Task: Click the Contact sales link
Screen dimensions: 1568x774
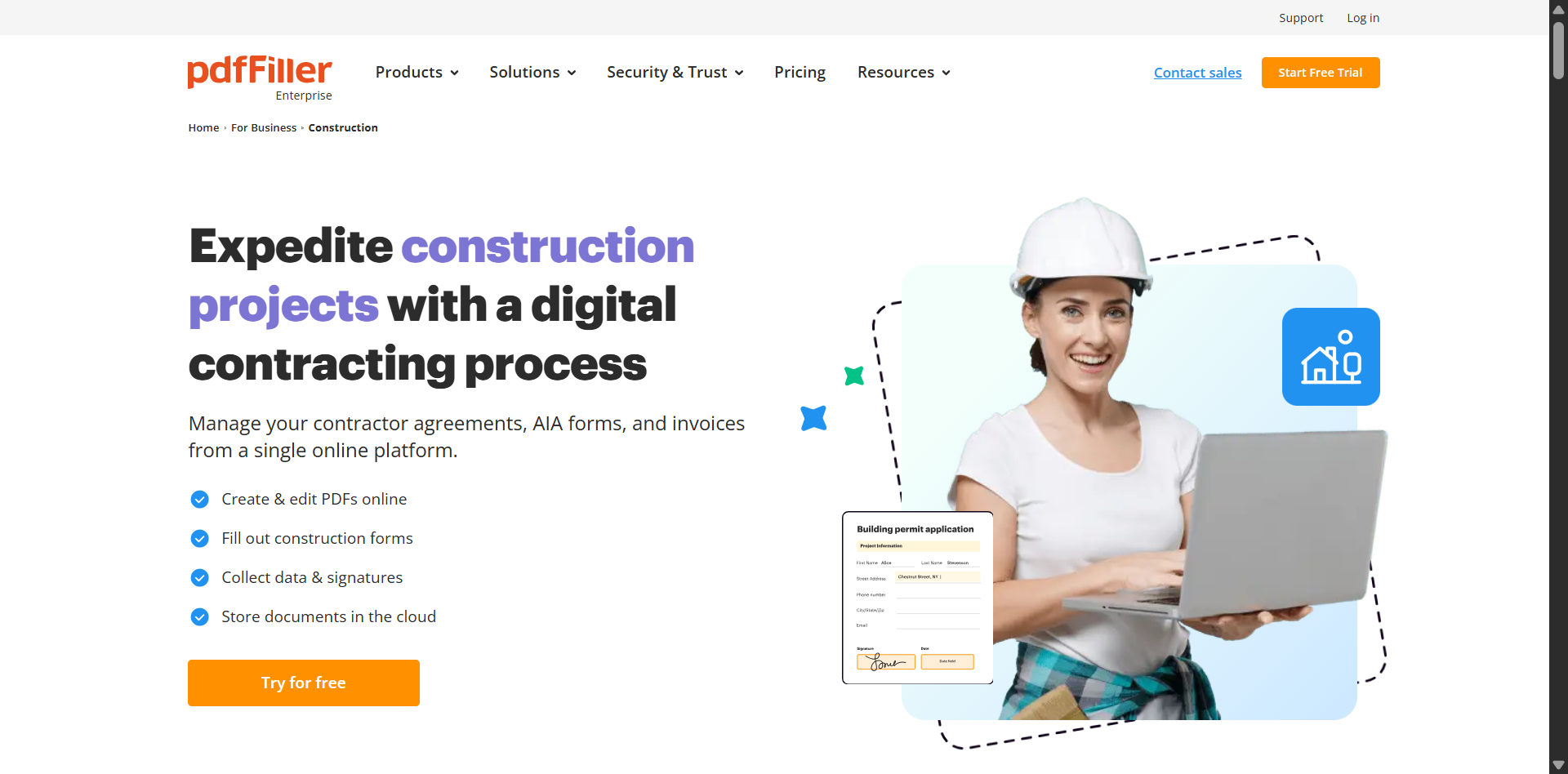Action: tap(1197, 73)
